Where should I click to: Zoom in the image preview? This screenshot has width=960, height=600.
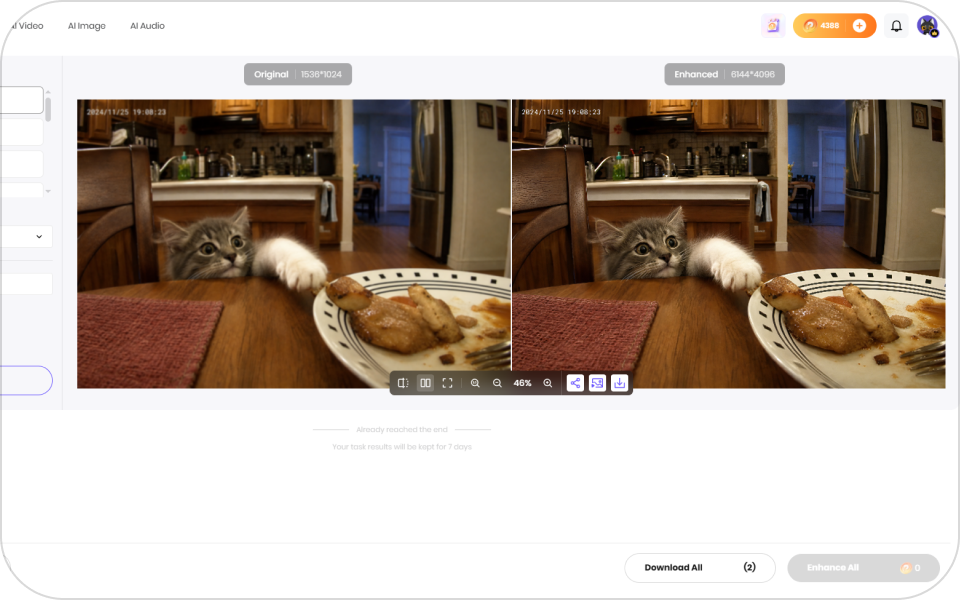coord(548,383)
